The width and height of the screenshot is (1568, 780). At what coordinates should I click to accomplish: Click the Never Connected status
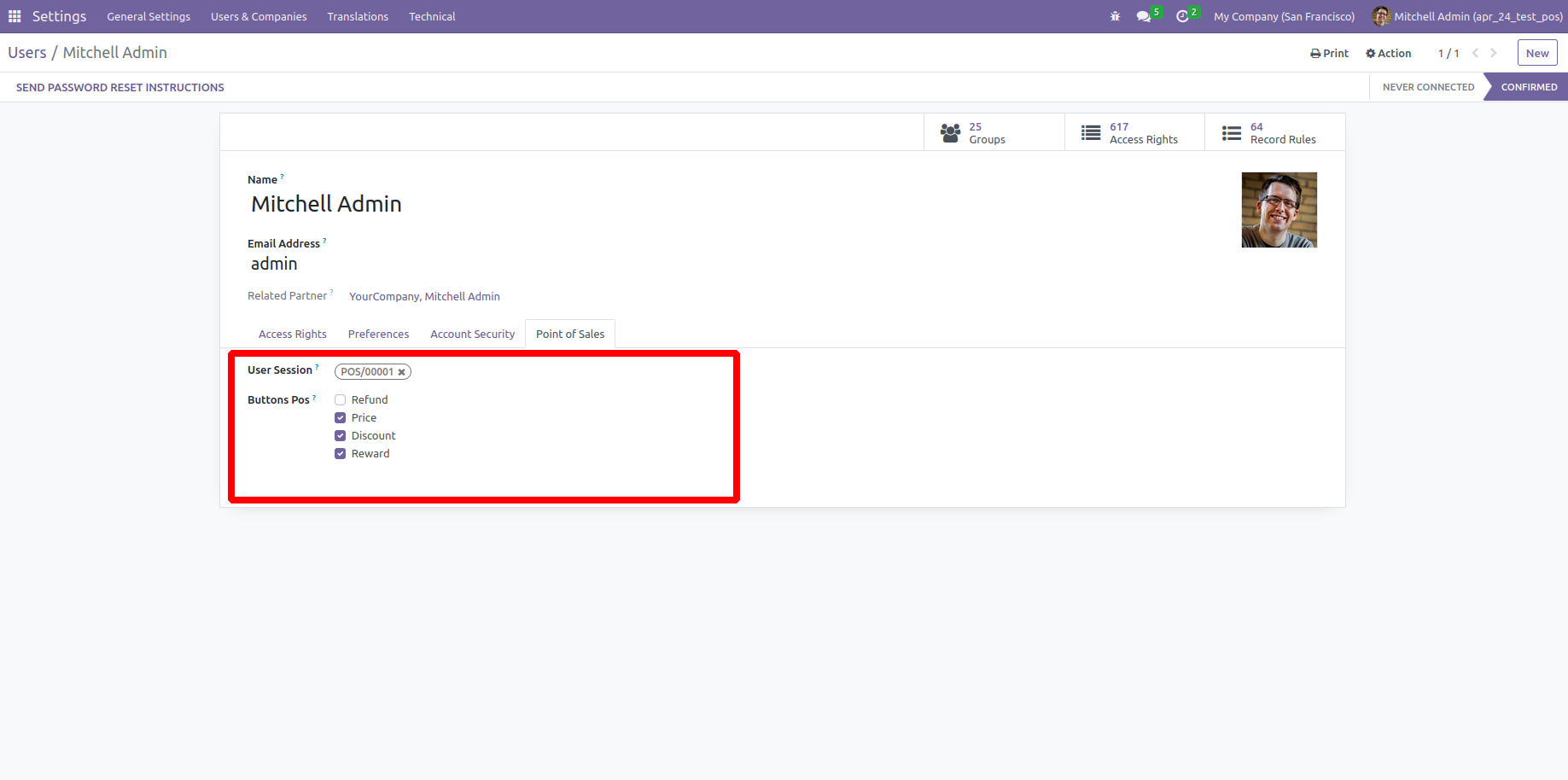click(1428, 87)
